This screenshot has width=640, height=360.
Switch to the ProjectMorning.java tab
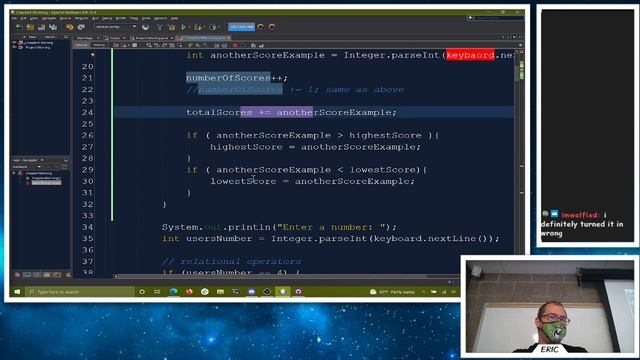click(x=152, y=38)
